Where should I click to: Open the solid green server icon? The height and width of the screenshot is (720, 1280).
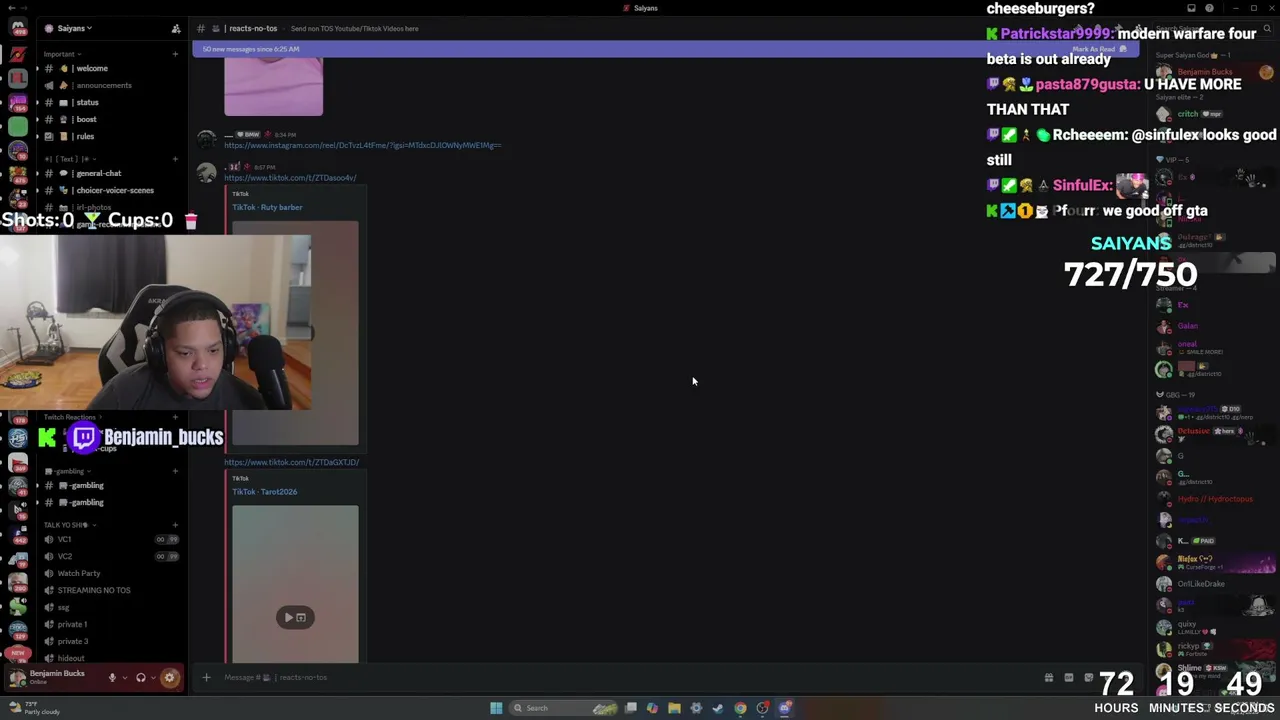coord(17,126)
